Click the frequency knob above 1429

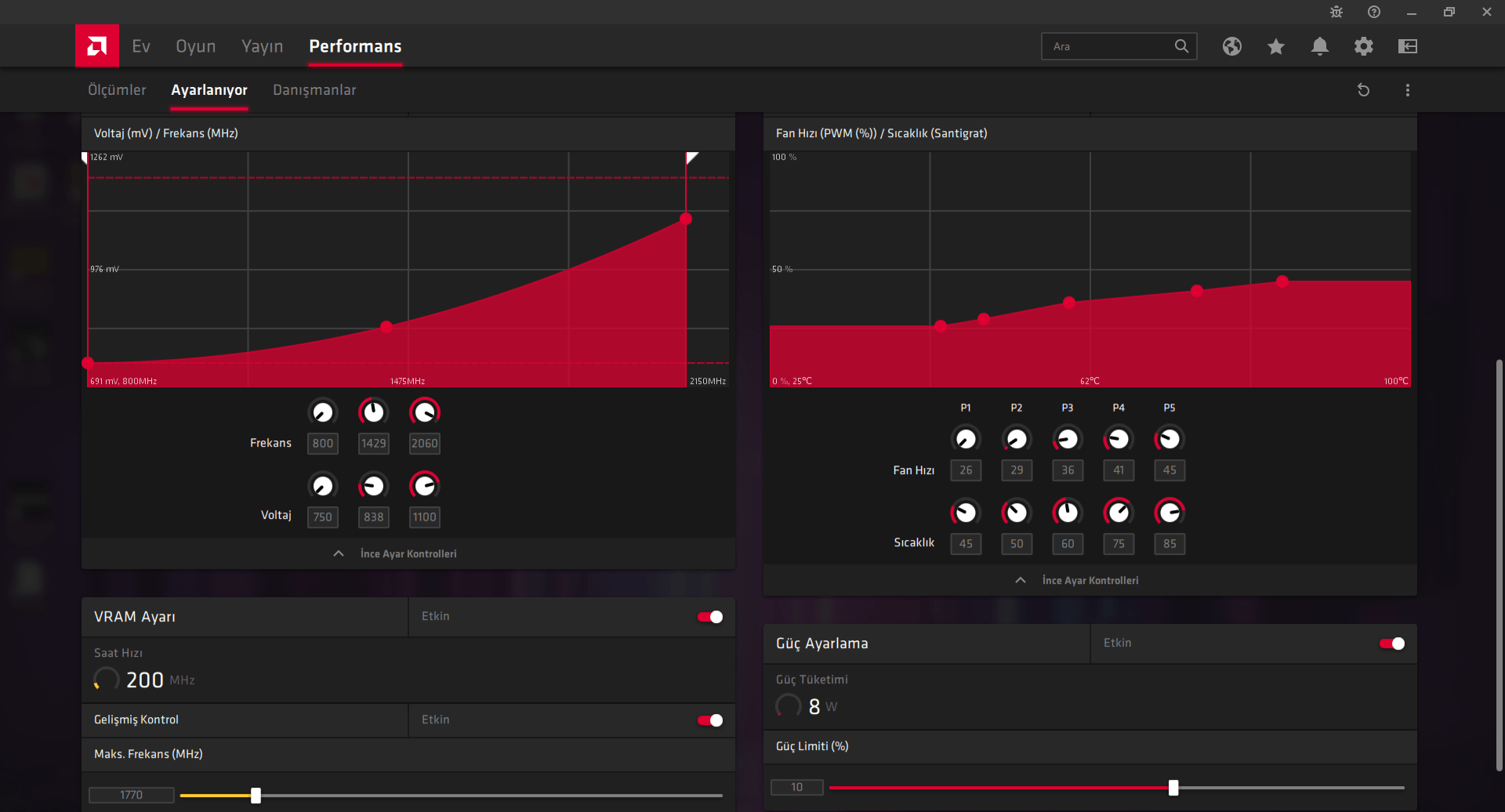click(374, 412)
